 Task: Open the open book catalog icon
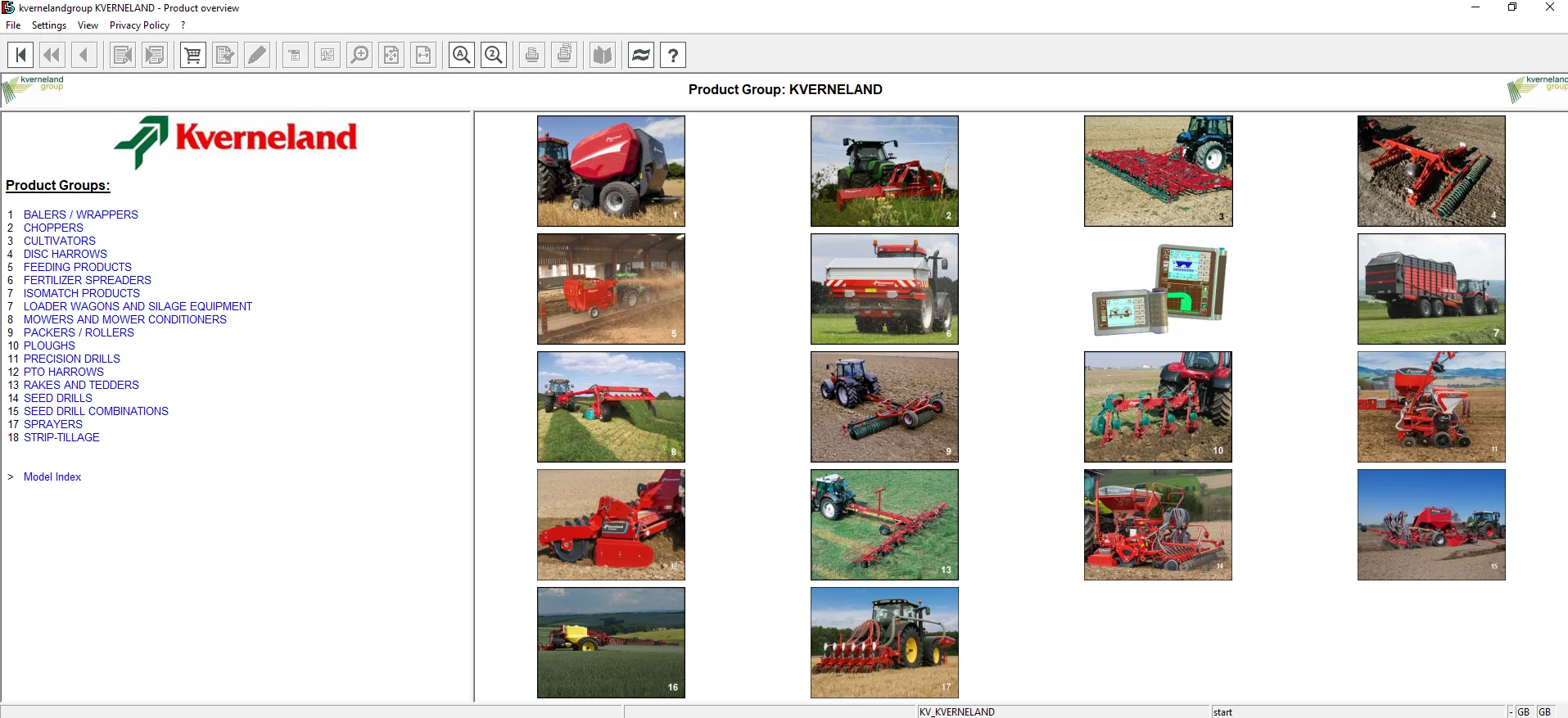[603, 55]
